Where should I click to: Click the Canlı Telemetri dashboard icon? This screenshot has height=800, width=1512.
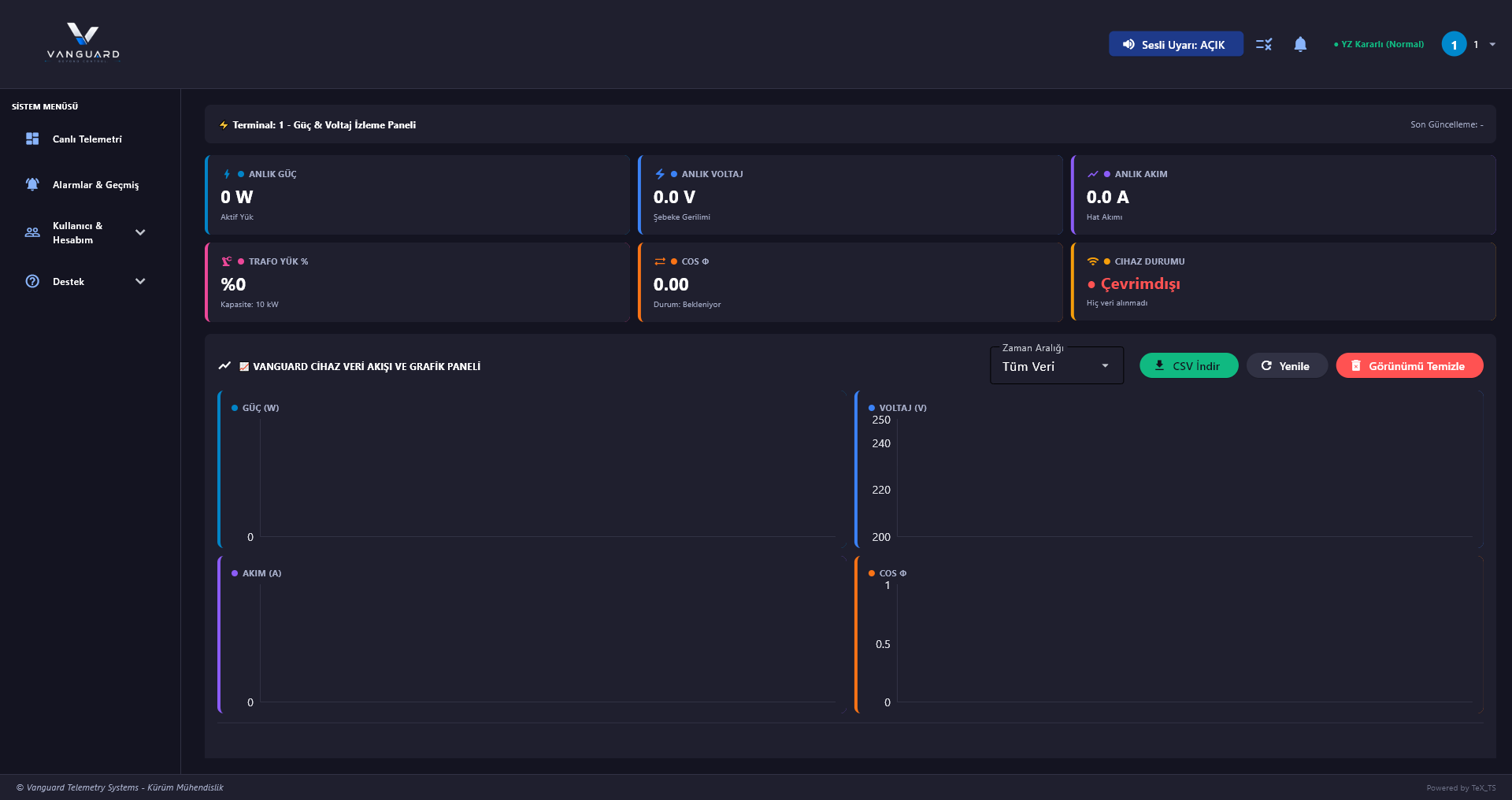coord(32,139)
